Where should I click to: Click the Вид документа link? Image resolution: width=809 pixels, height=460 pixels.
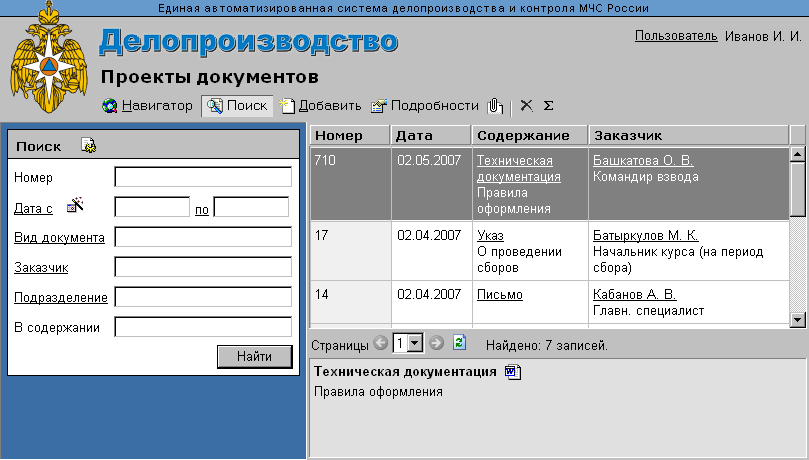click(x=59, y=238)
